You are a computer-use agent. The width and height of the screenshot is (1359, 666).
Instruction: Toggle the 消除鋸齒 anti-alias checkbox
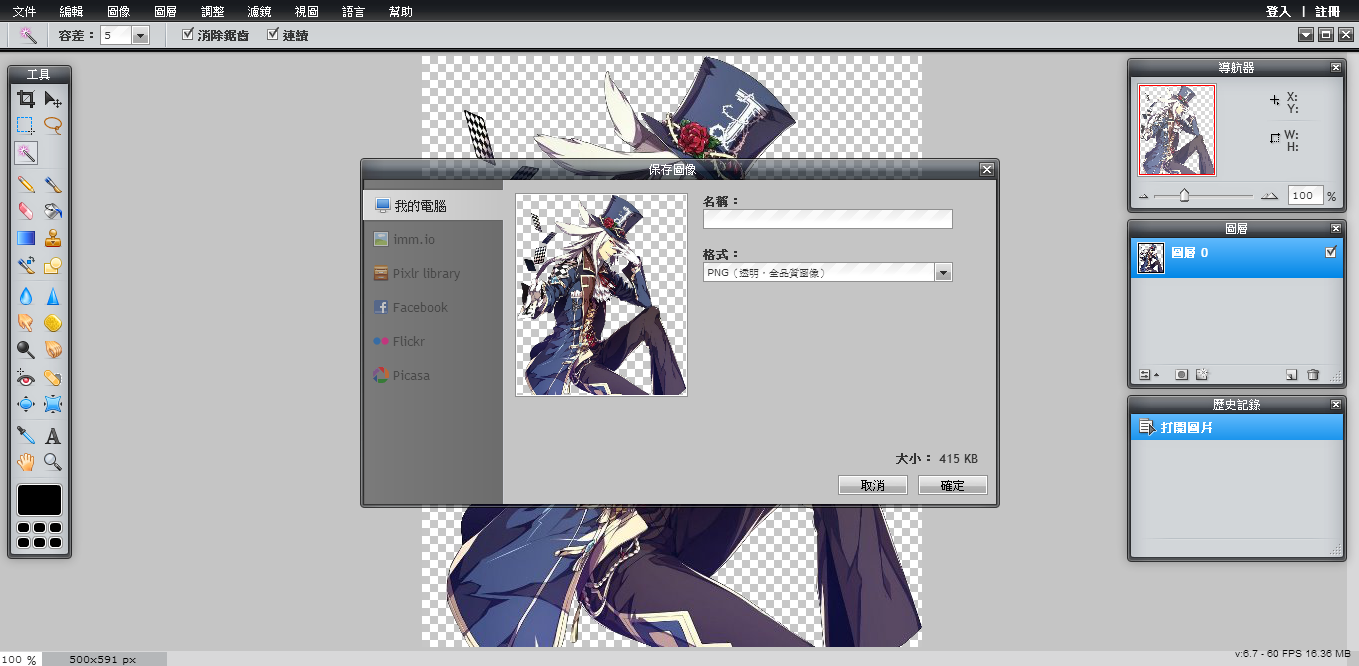tap(188, 35)
